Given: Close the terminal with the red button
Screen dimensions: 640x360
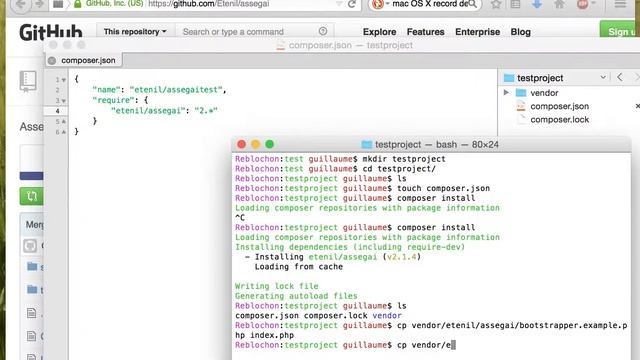Looking at the screenshot, I should 241,144.
